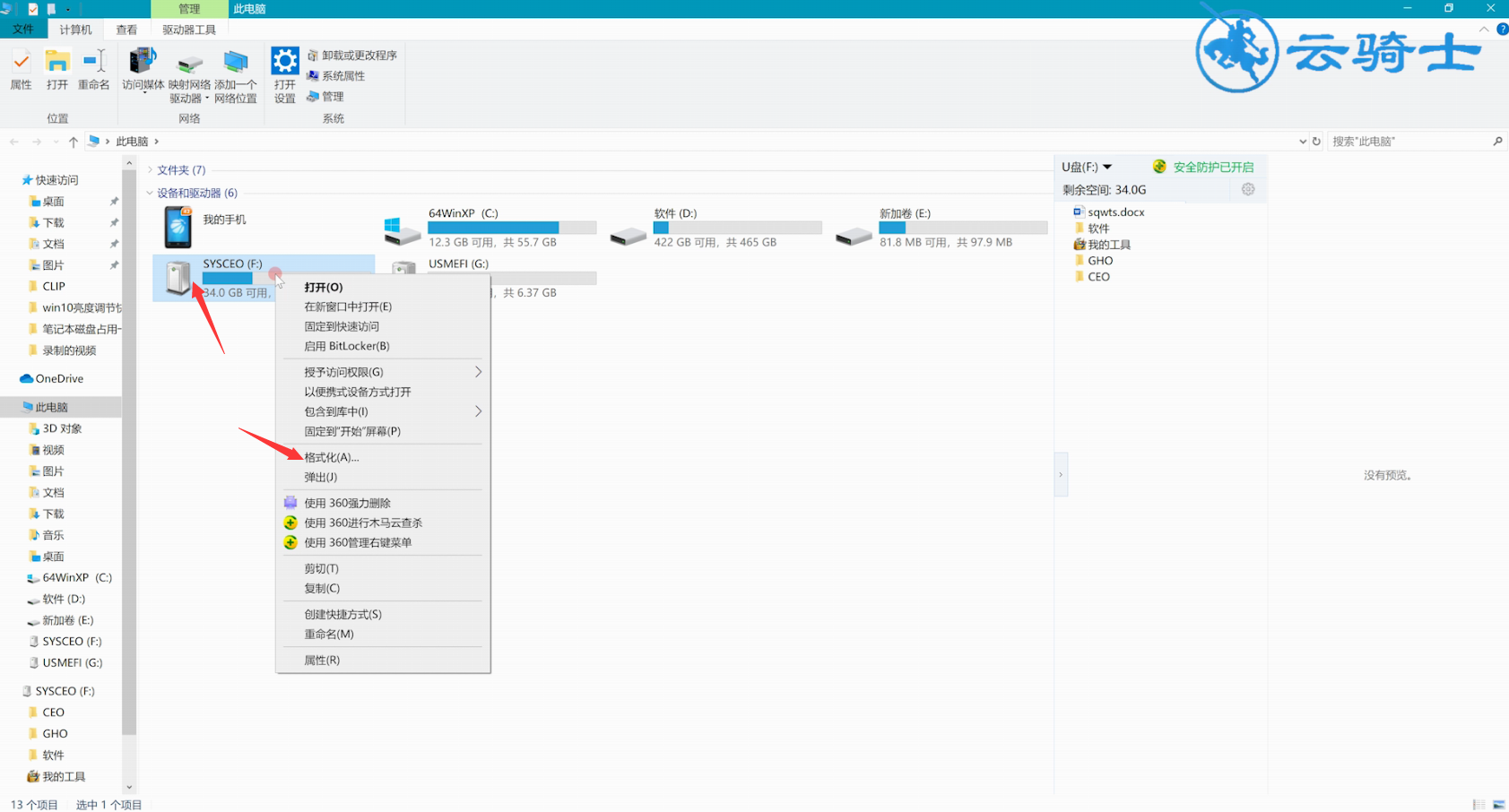The image size is (1509, 812).
Task: Switch to the 驱动器工具 (Drive Tools) tab
Action: pyautogui.click(x=189, y=30)
